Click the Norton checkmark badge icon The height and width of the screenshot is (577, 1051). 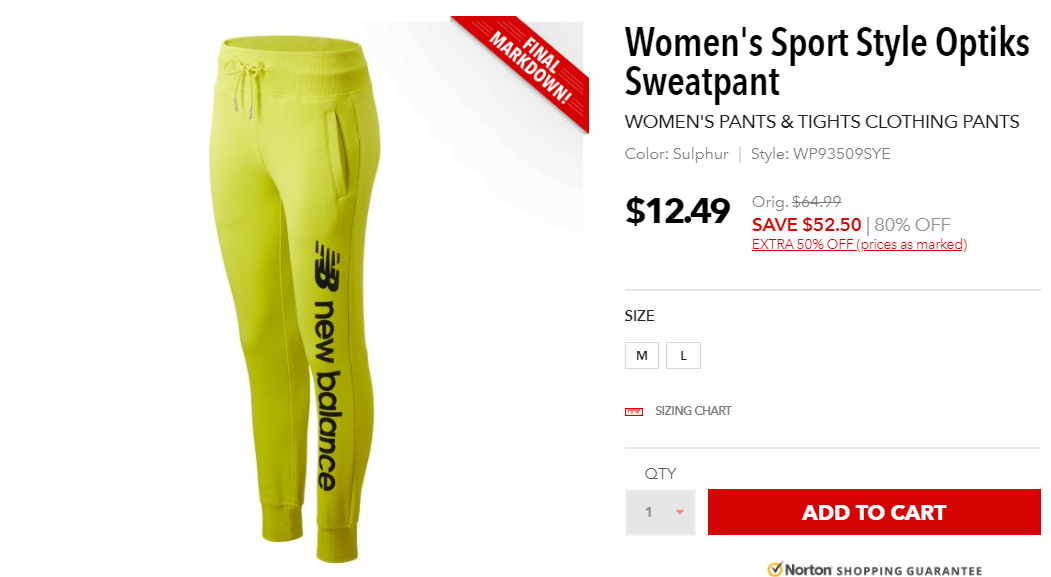tap(775, 570)
